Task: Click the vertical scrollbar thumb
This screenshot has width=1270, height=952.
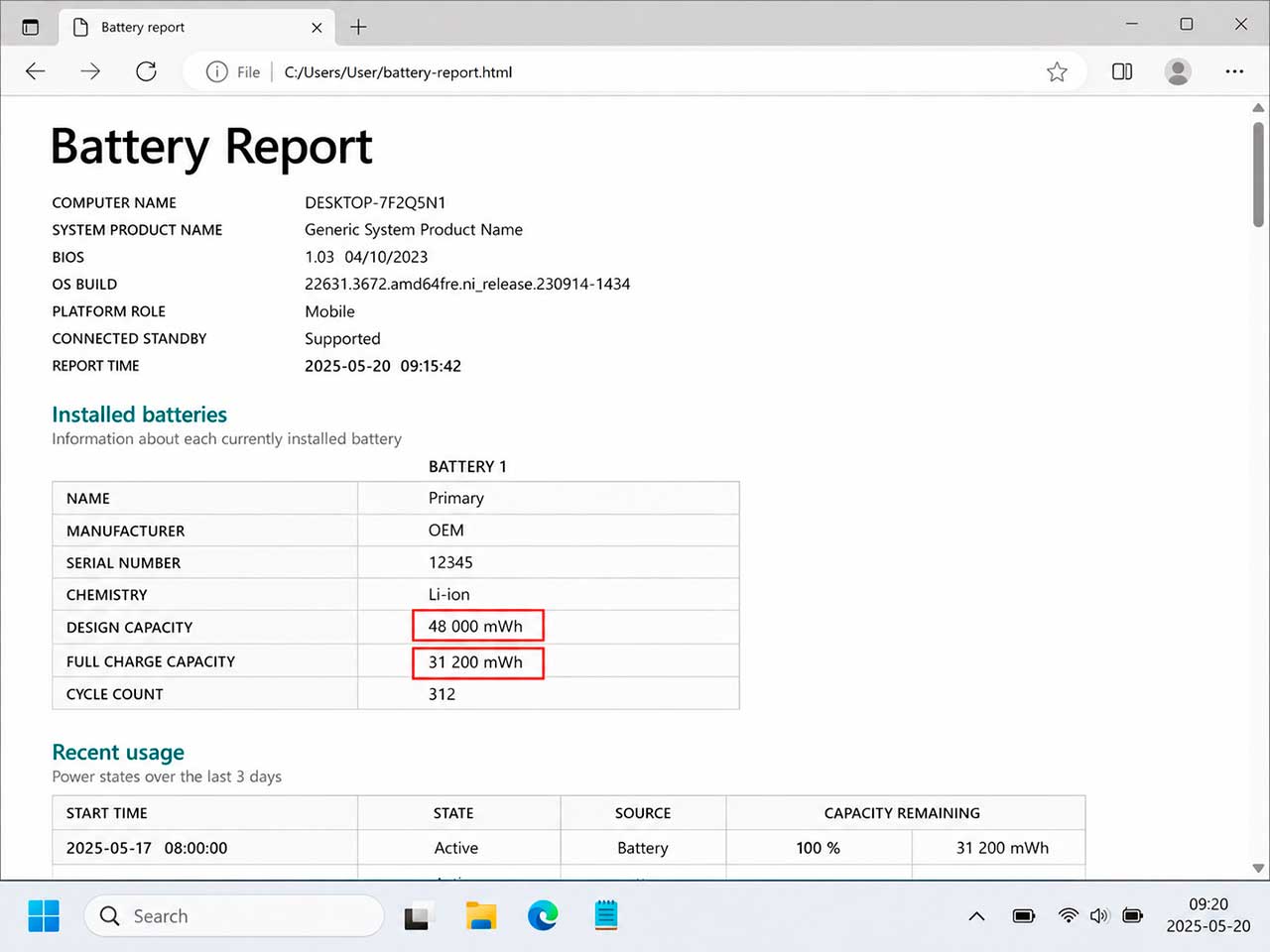Action: pyautogui.click(x=1258, y=175)
